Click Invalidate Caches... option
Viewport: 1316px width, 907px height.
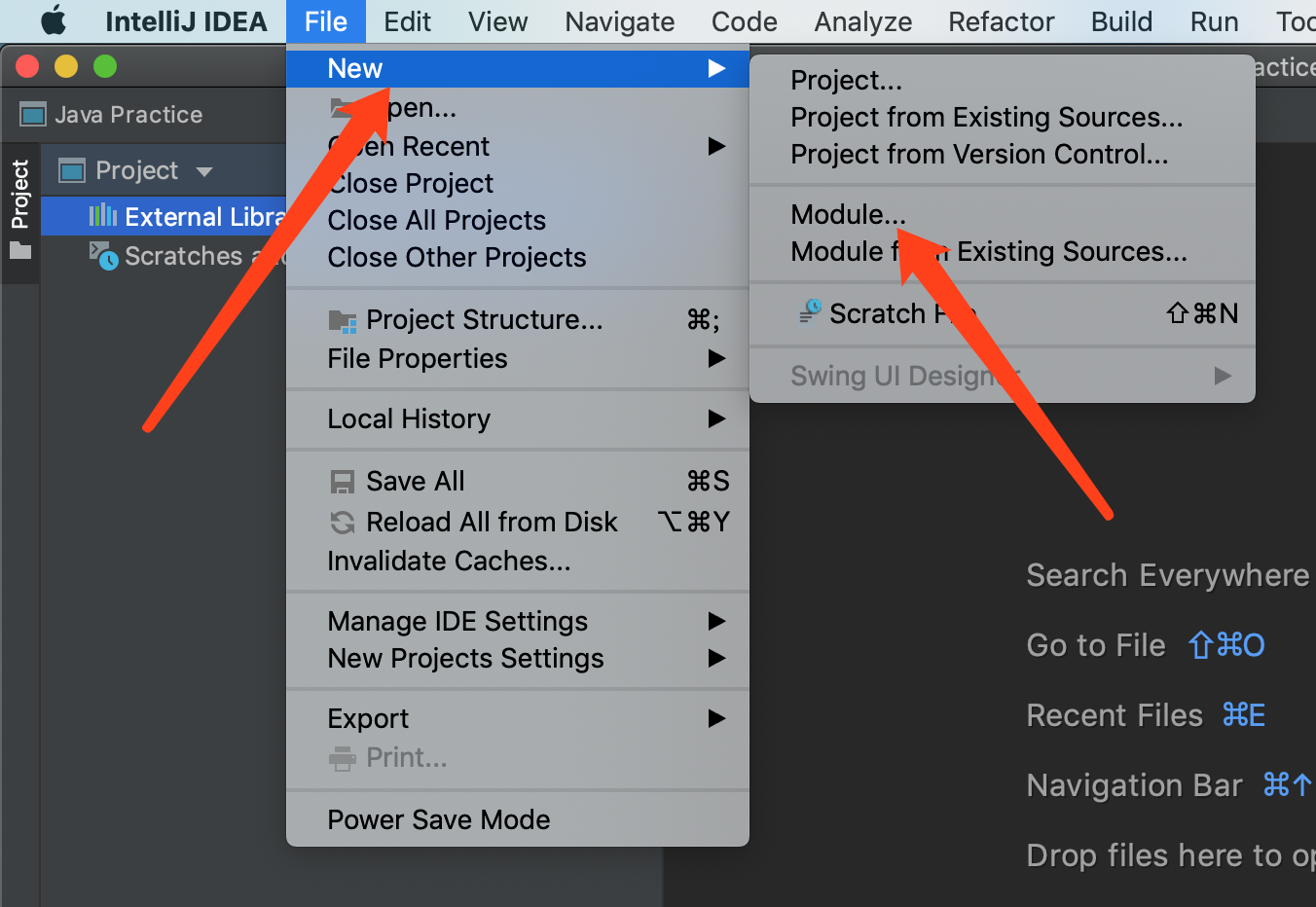coord(449,562)
